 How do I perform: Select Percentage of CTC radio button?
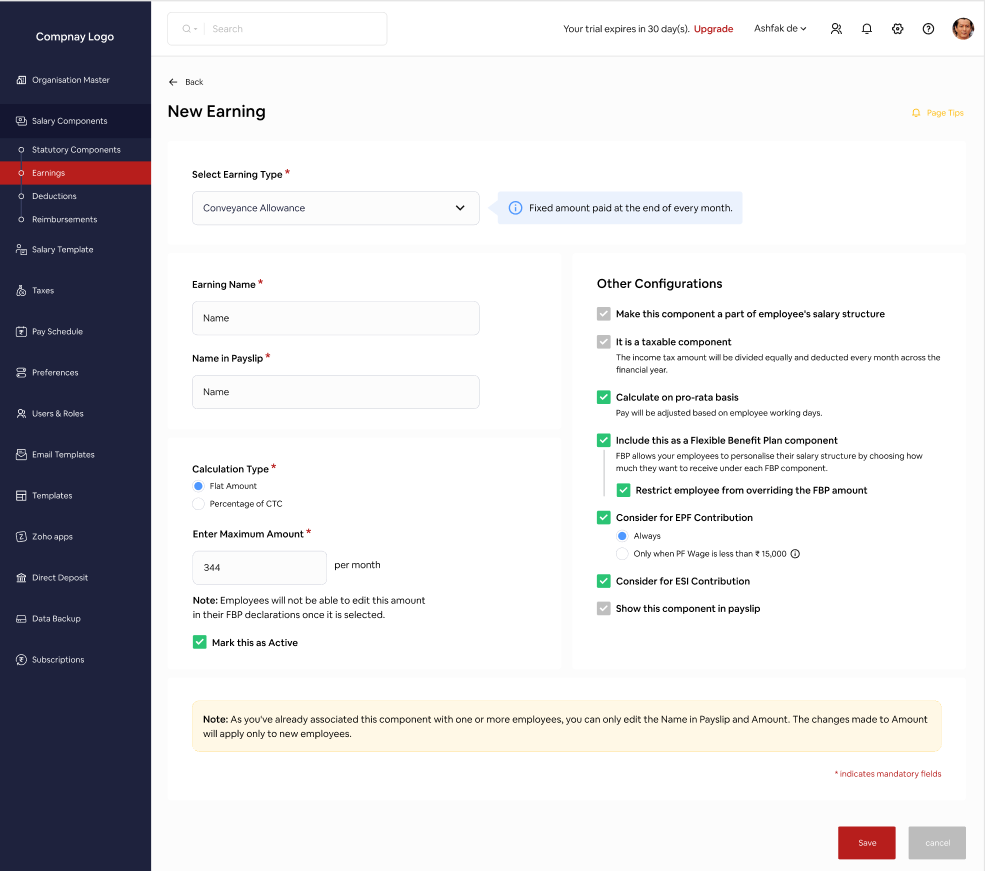[x=198, y=504]
